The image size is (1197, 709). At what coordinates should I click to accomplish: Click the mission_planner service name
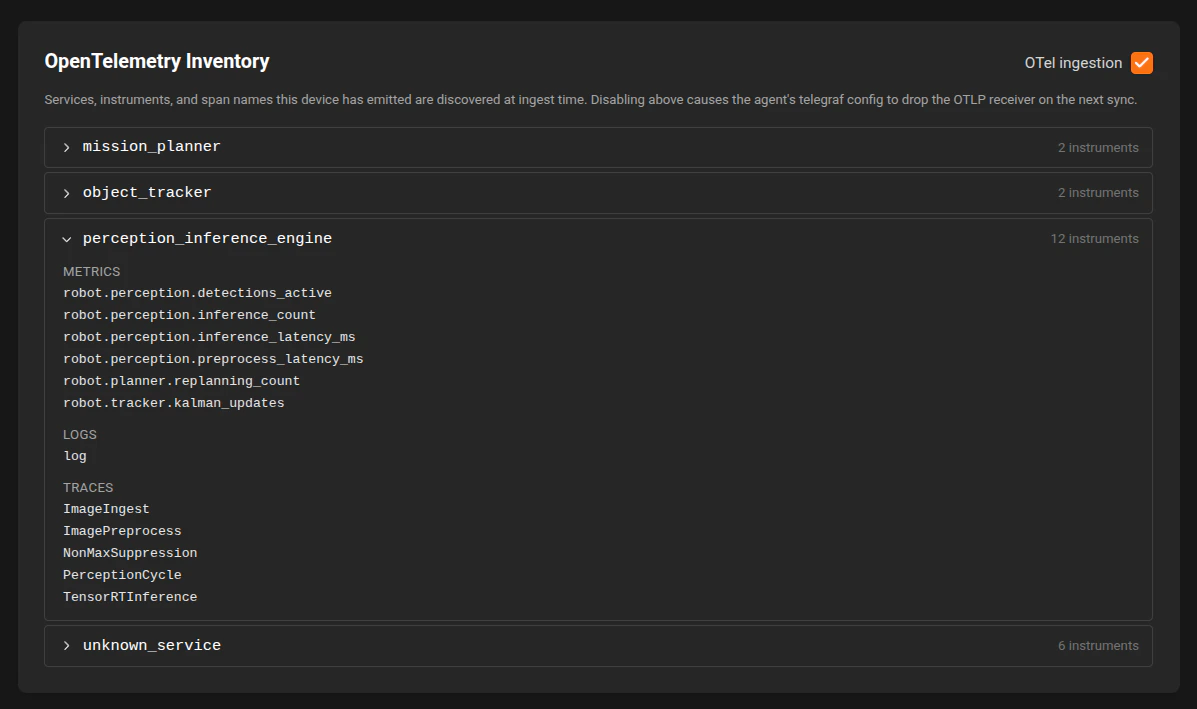pyautogui.click(x=151, y=147)
